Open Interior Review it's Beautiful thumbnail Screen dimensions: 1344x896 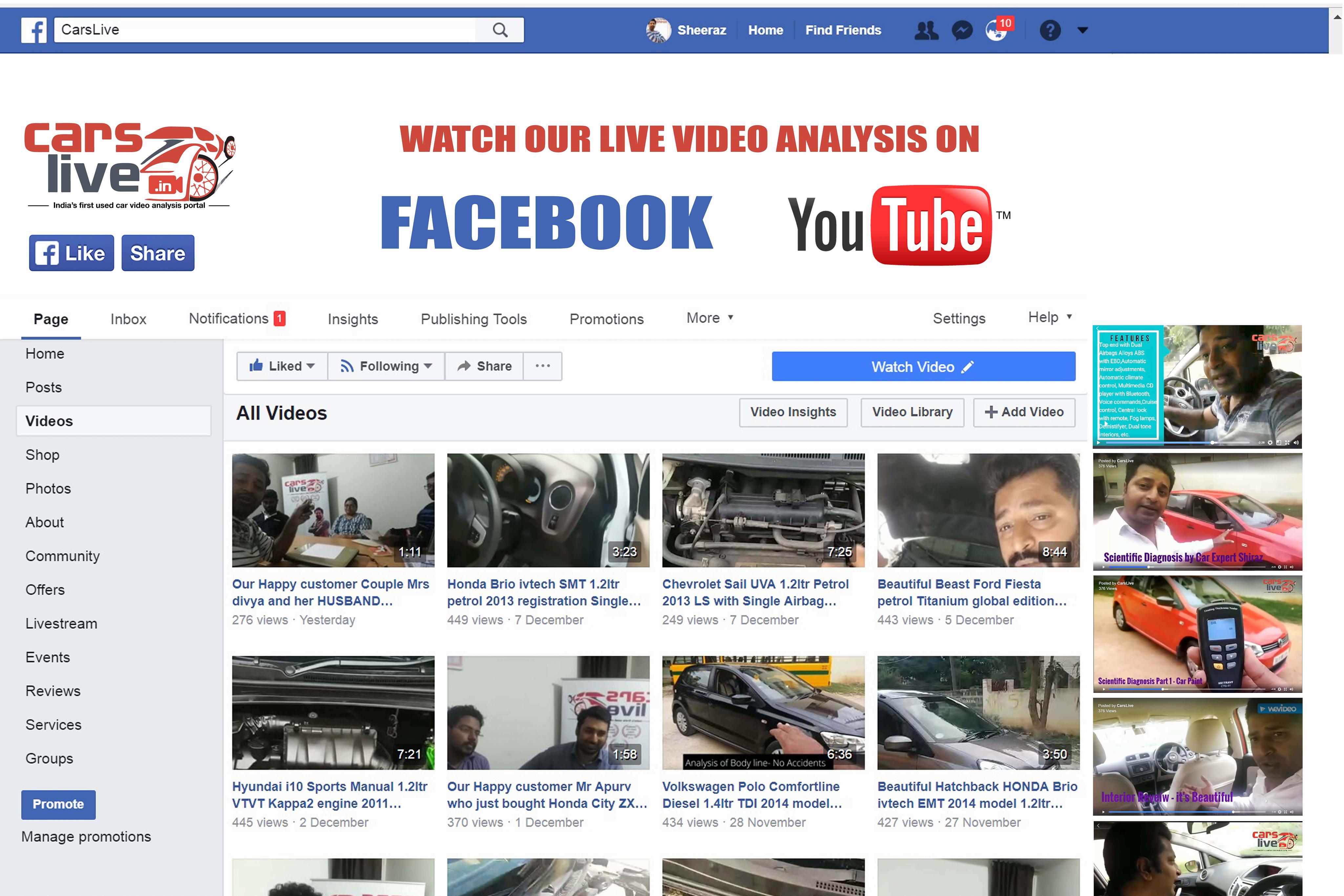[1197, 757]
